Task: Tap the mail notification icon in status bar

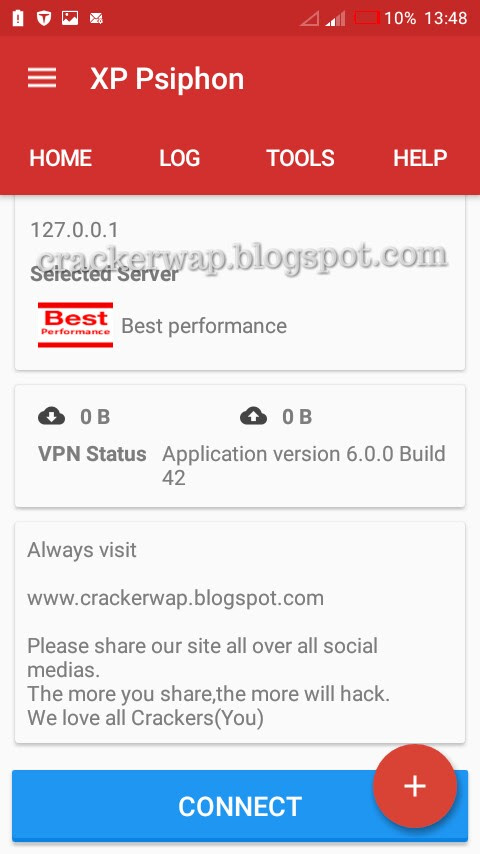Action: [x=96, y=19]
